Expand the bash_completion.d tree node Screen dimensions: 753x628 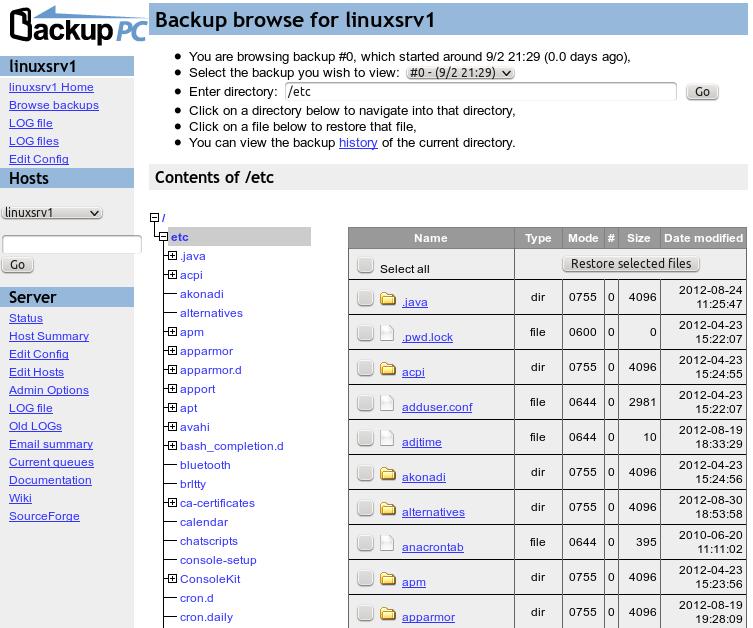172,446
